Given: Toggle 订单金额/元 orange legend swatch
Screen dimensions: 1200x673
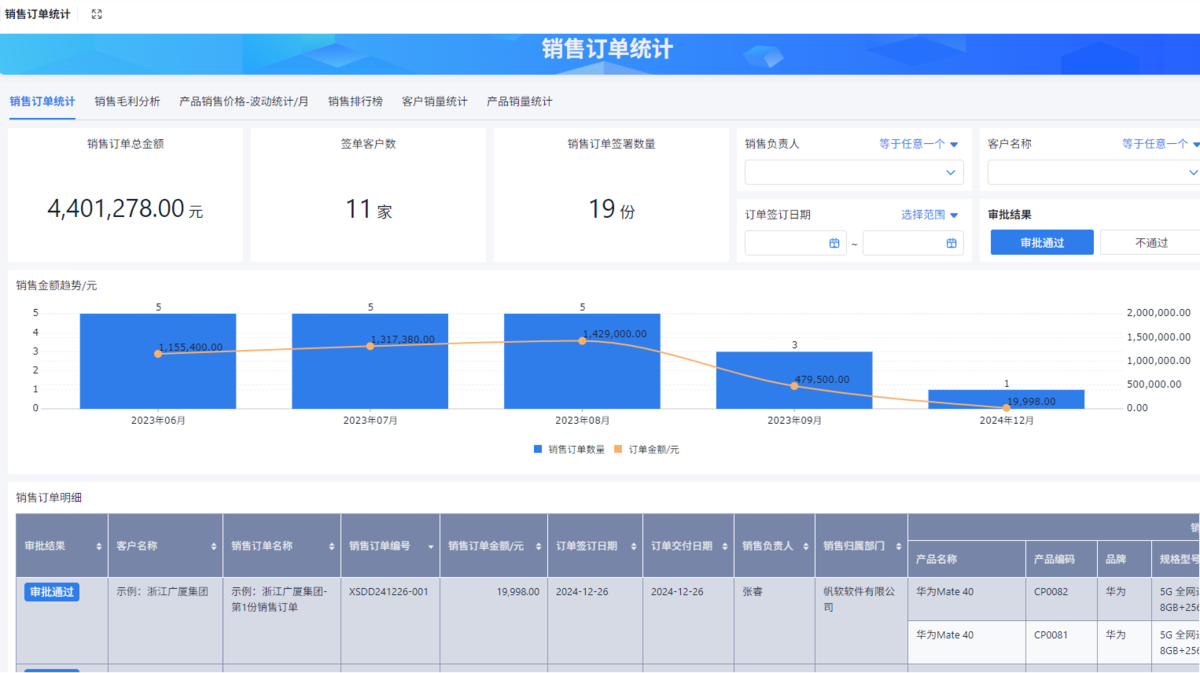Looking at the screenshot, I should 618,450.
